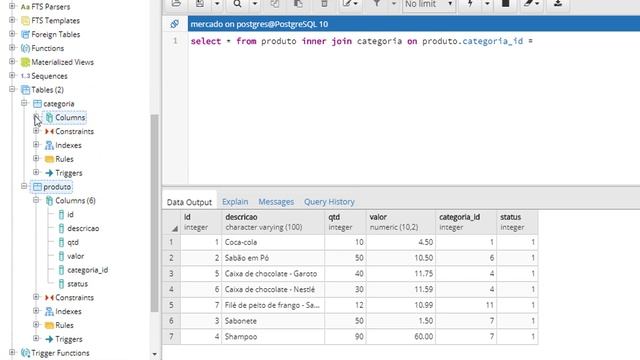This screenshot has width=640, height=360.
Task: Click the Find magnifier toolbar icon
Action: tap(238, 4)
